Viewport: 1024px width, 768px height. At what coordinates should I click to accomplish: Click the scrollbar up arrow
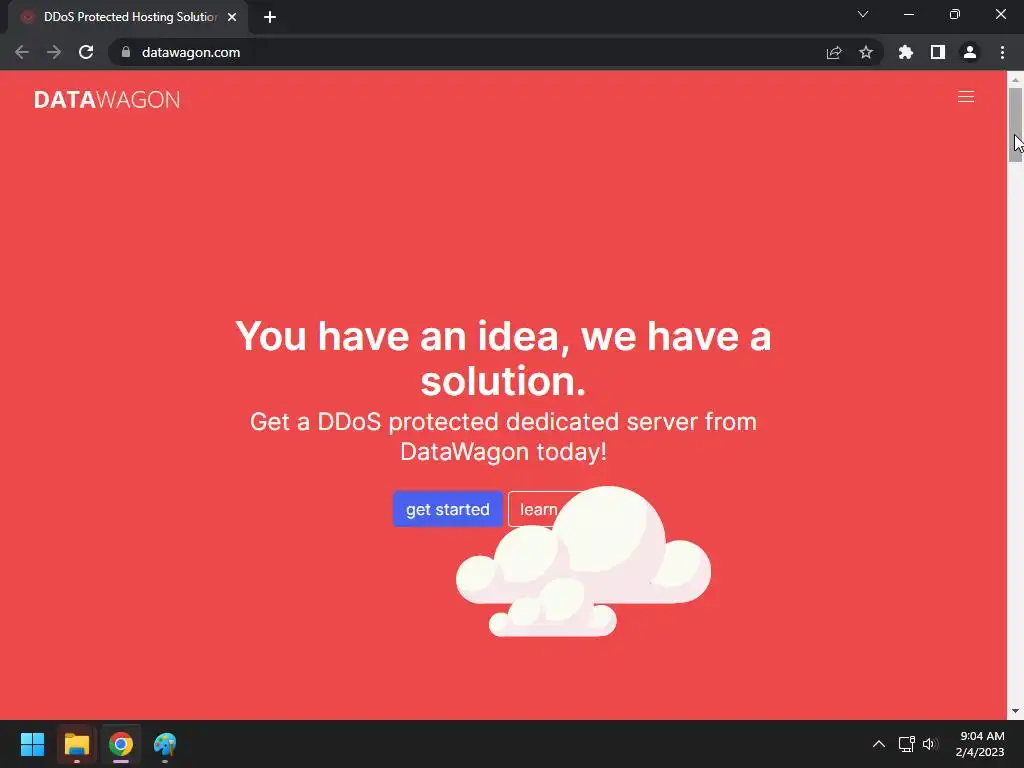(1015, 80)
